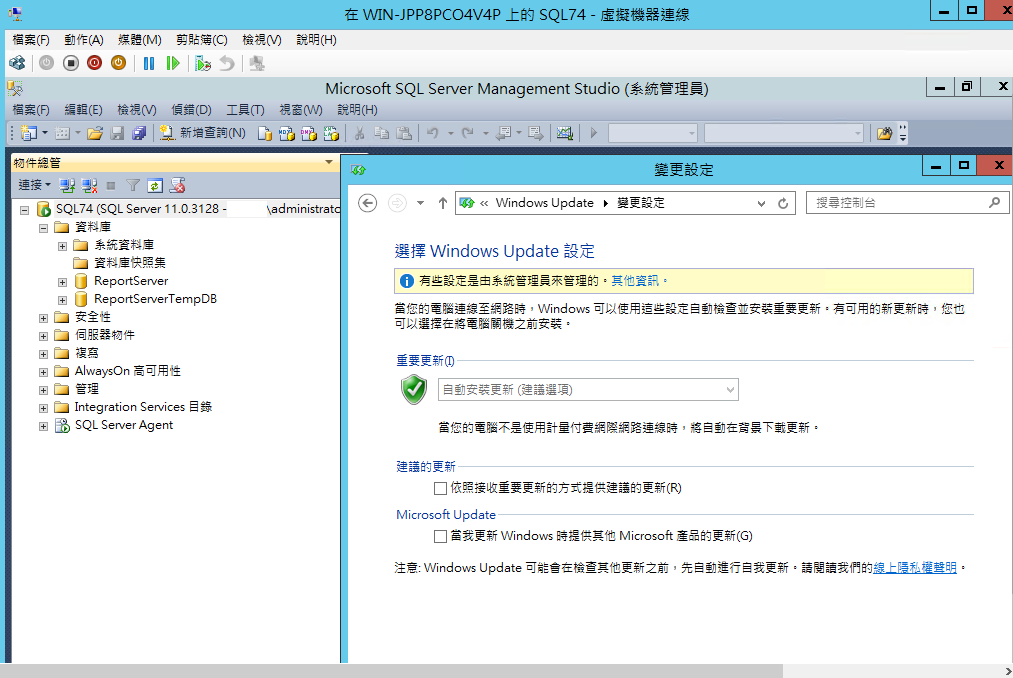The image size is (1013, 678).
Task: Refresh the Object Explorer tree
Action: [x=155, y=186]
